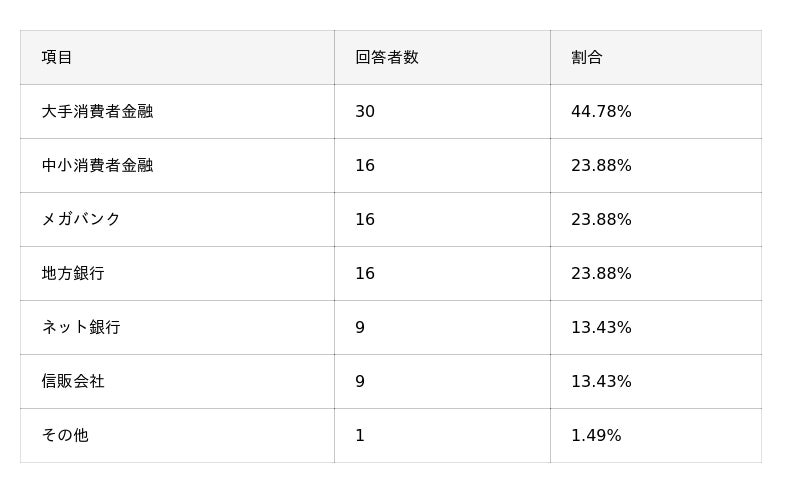The image size is (800, 493).
Task: Click the 割合 column header
Action: pyautogui.click(x=587, y=58)
